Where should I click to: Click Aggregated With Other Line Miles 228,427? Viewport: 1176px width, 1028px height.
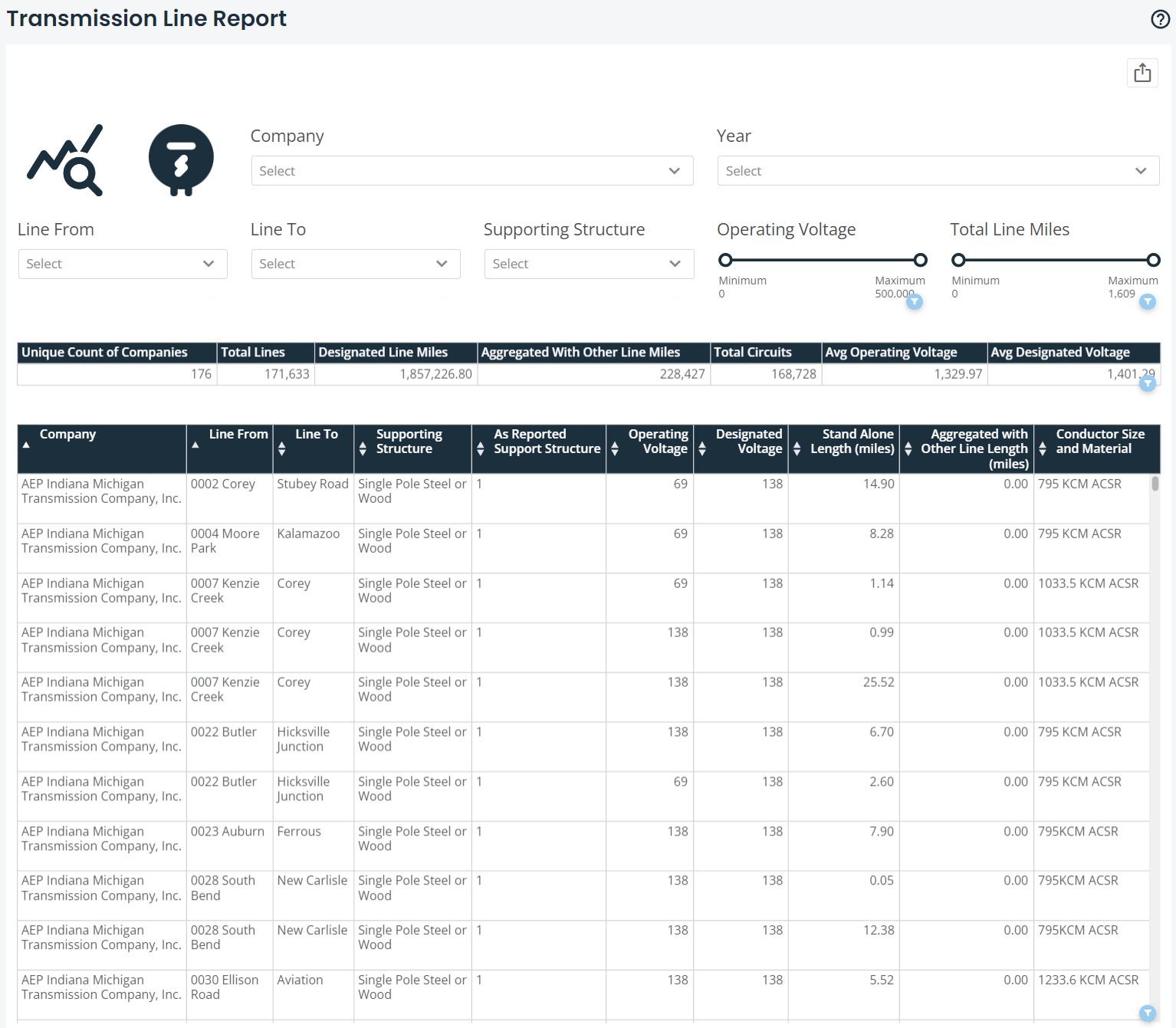[682, 374]
